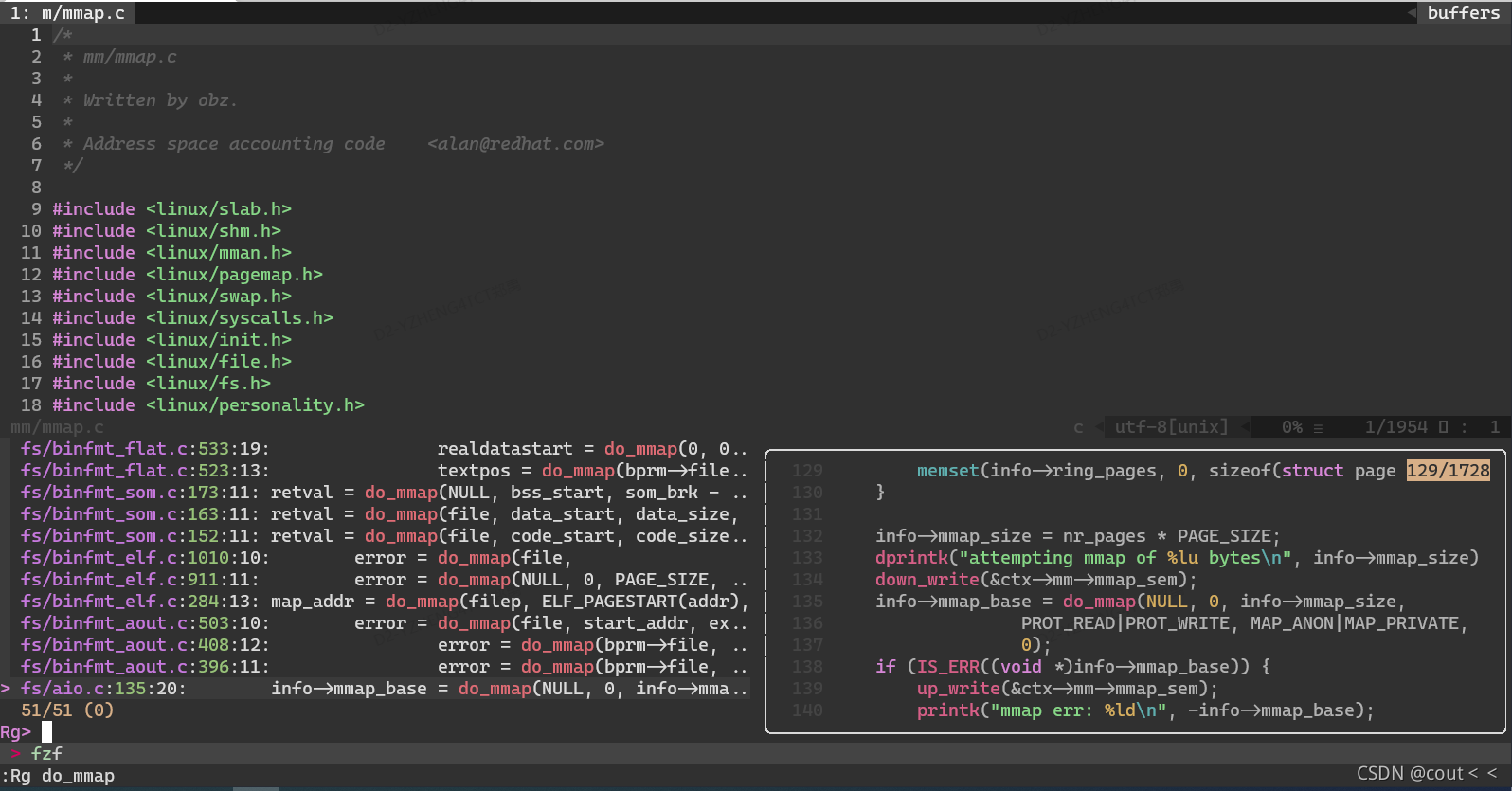Click line 16 '#include <linux/file.h>'
The width and height of the screenshot is (1512, 791).
pos(171,362)
